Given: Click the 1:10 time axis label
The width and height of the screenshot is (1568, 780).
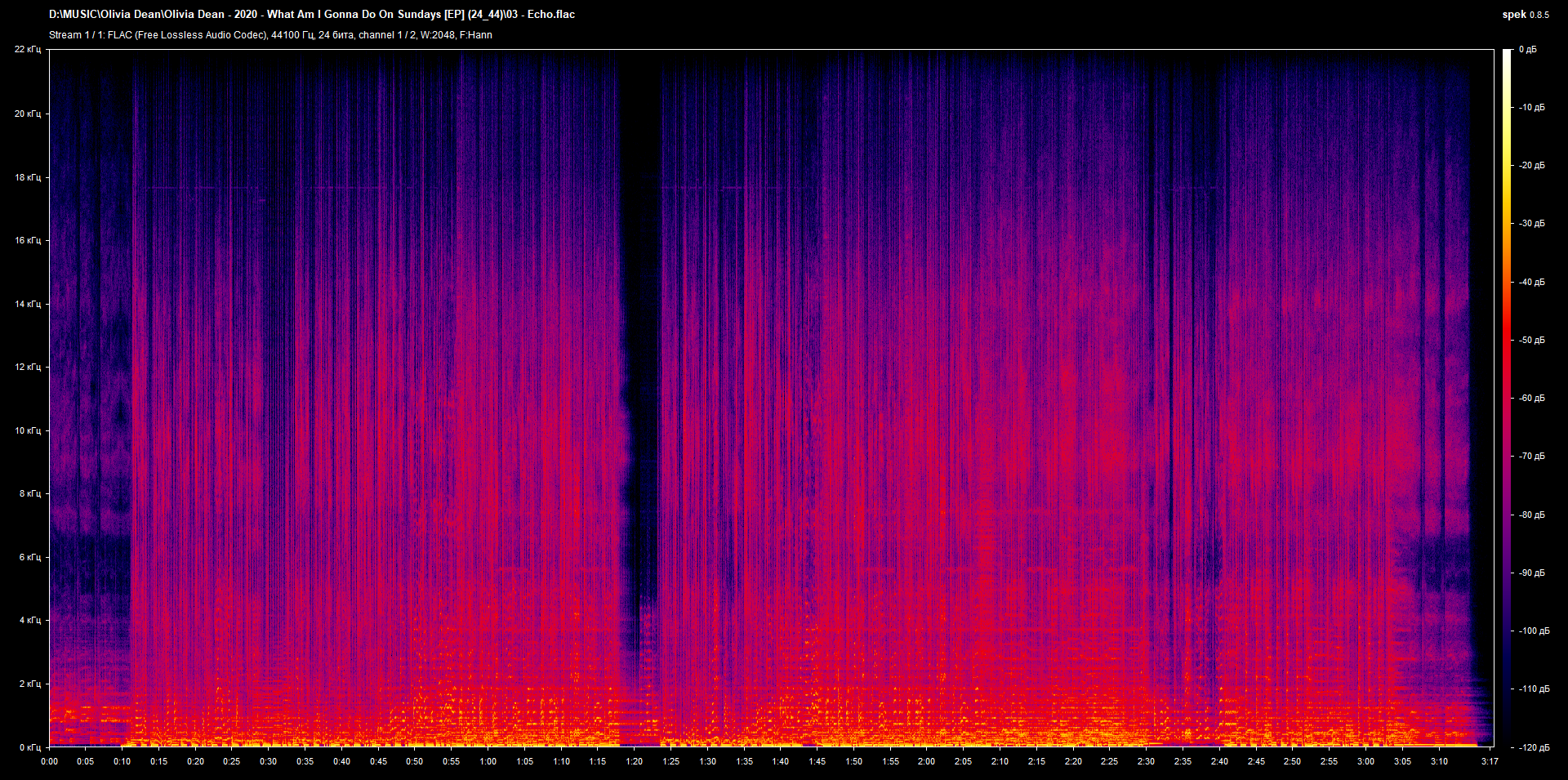Looking at the screenshot, I should coord(562,762).
